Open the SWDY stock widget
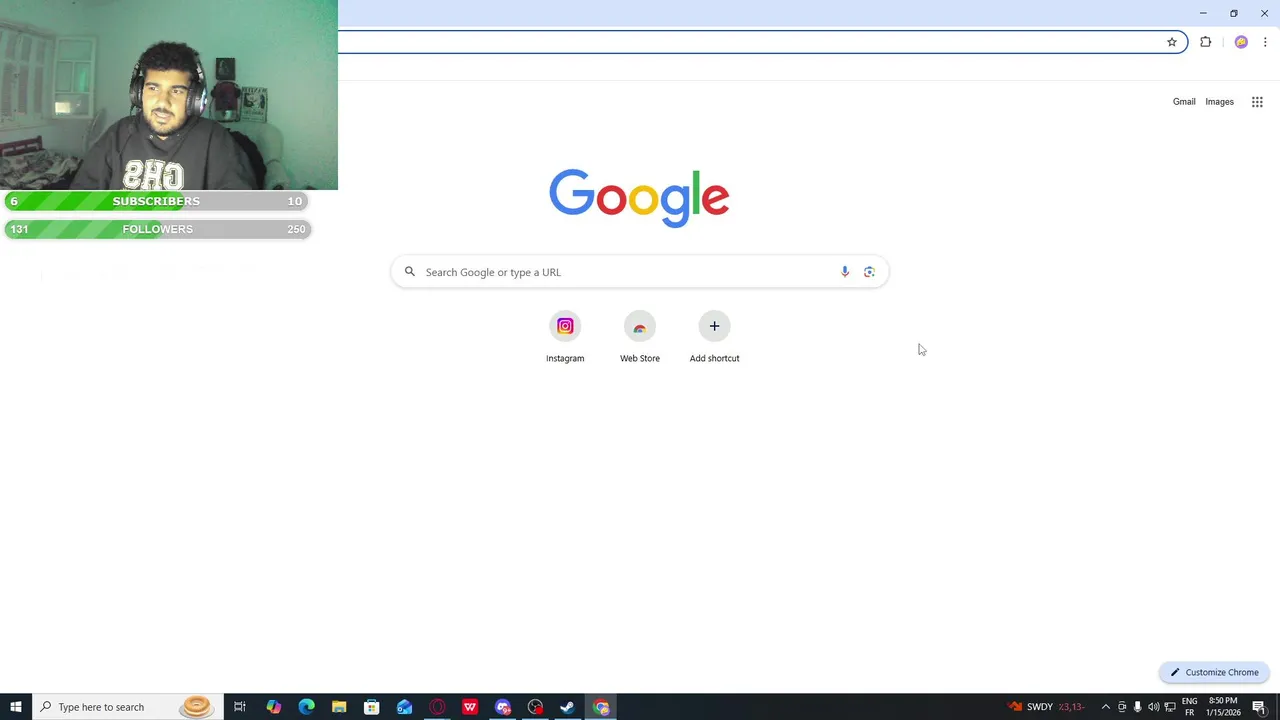 1046,707
